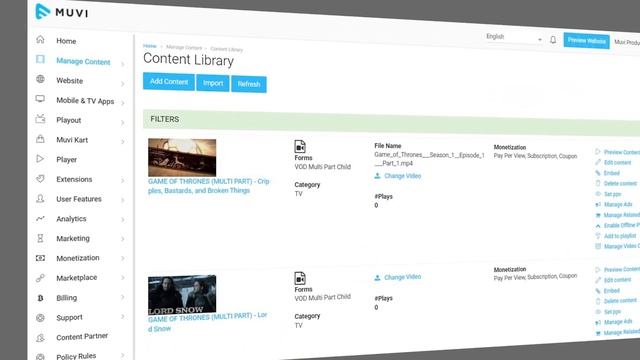Viewport: 640px width, 360px height.
Task: Click the Forms file icon for Lord Snow
Action: coord(300,278)
